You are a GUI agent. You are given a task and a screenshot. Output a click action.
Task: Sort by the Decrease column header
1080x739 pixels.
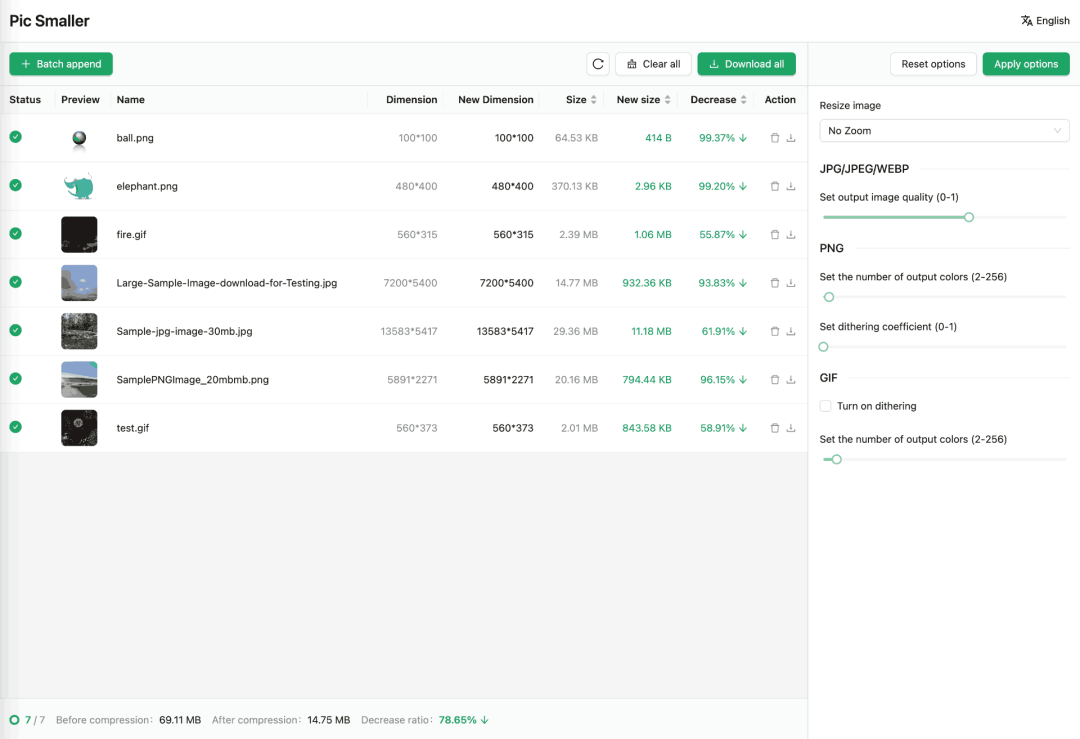pyautogui.click(x=718, y=100)
